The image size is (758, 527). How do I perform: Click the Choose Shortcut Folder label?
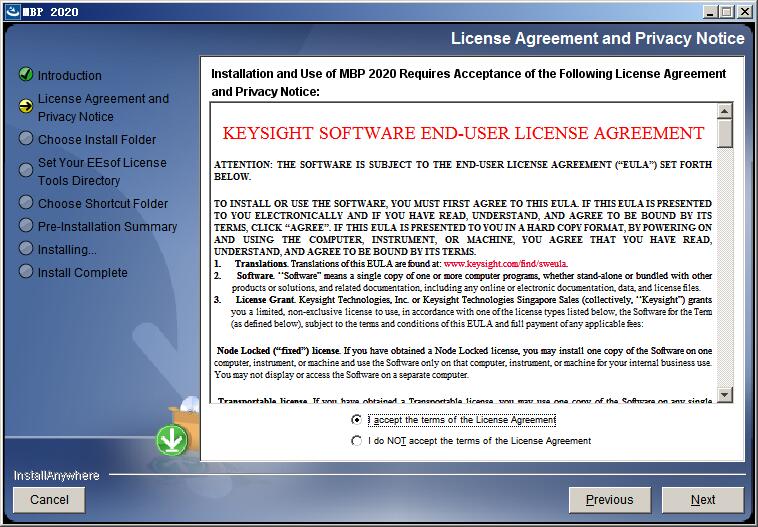click(103, 204)
